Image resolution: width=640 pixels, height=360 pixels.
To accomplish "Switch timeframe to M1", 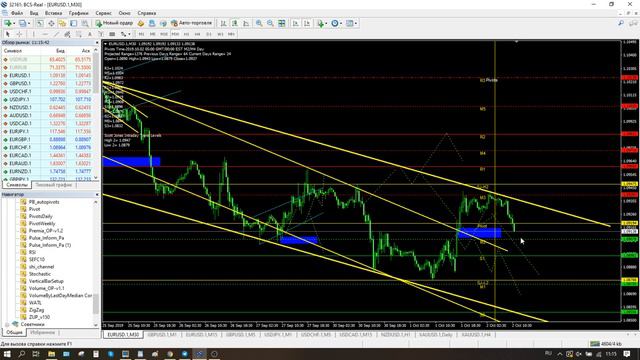I will [x=141, y=34].
